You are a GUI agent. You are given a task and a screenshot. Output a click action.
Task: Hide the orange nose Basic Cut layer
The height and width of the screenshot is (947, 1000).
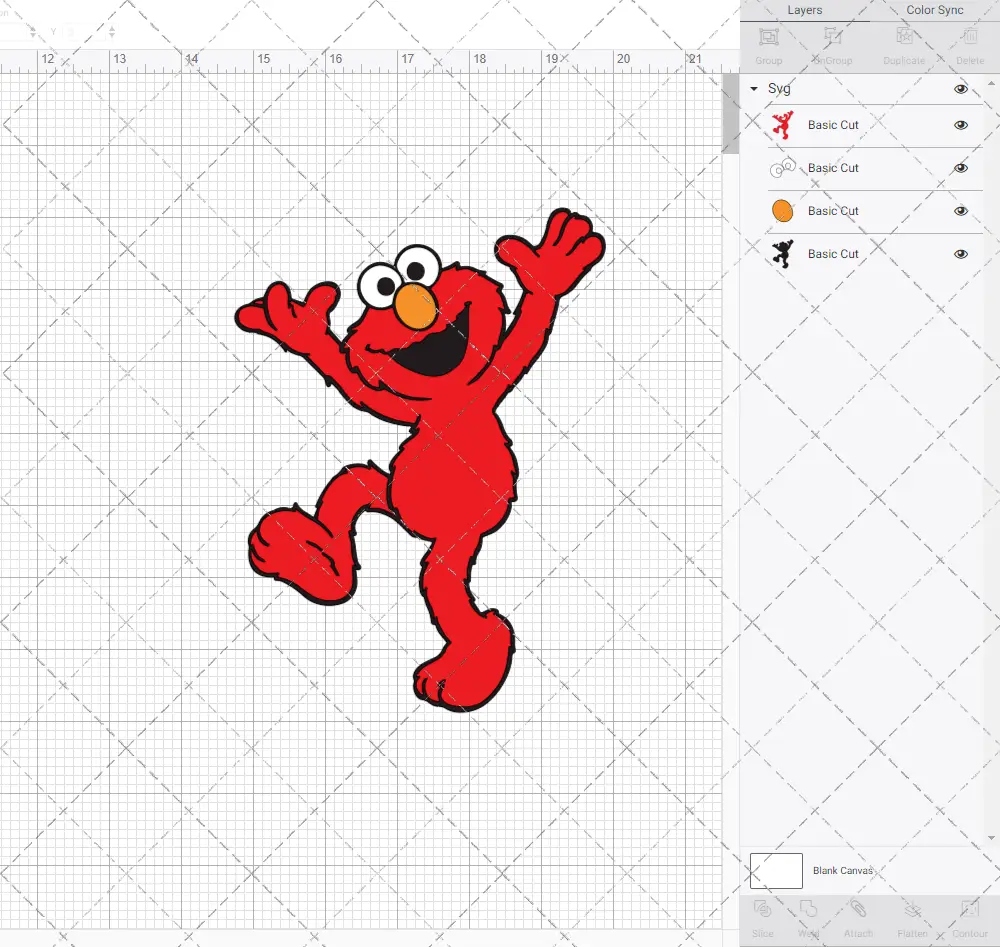pyautogui.click(x=961, y=211)
